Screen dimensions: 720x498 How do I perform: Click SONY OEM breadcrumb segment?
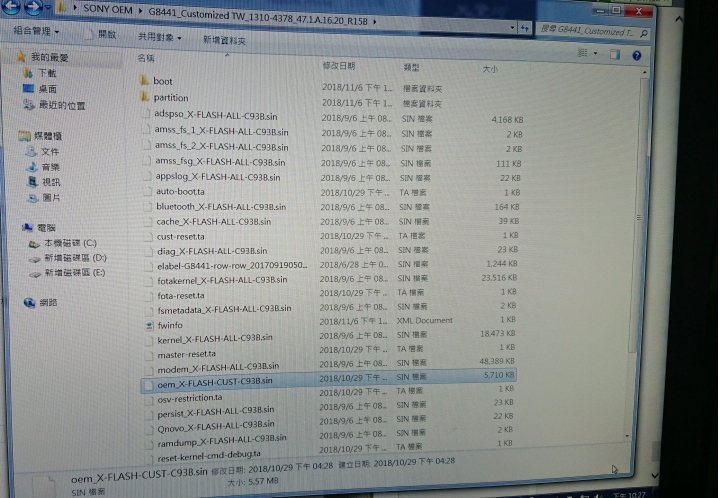coord(107,9)
